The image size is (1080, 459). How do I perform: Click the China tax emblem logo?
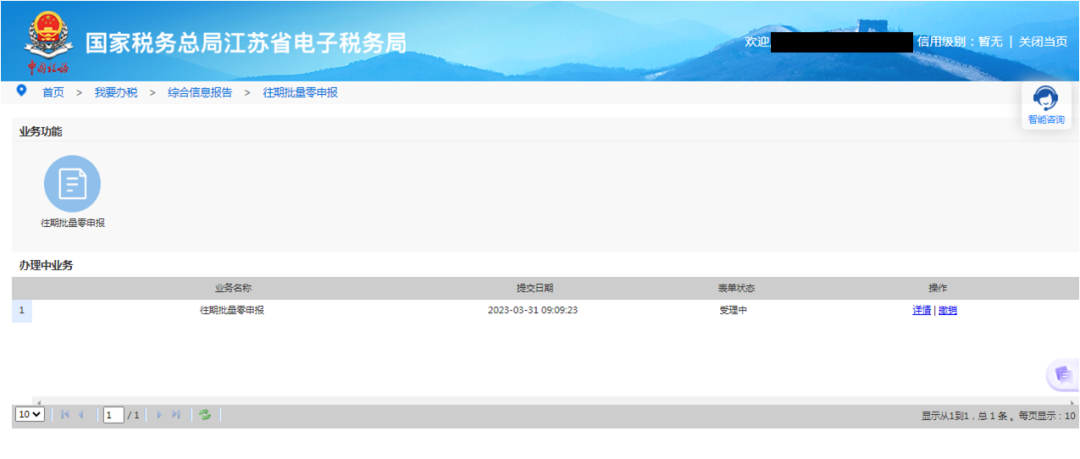(48, 43)
